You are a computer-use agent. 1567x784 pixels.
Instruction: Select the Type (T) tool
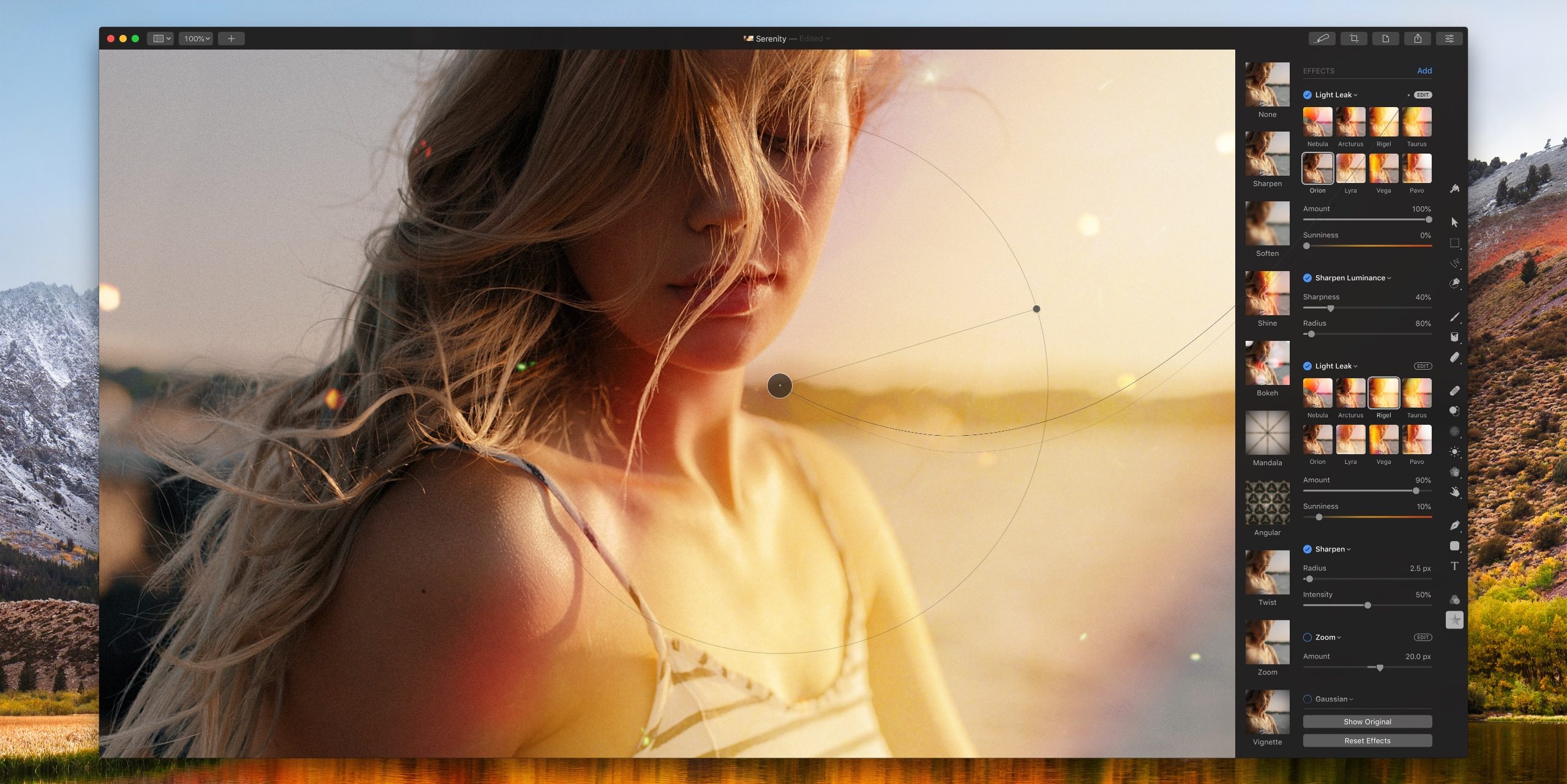tap(1454, 566)
